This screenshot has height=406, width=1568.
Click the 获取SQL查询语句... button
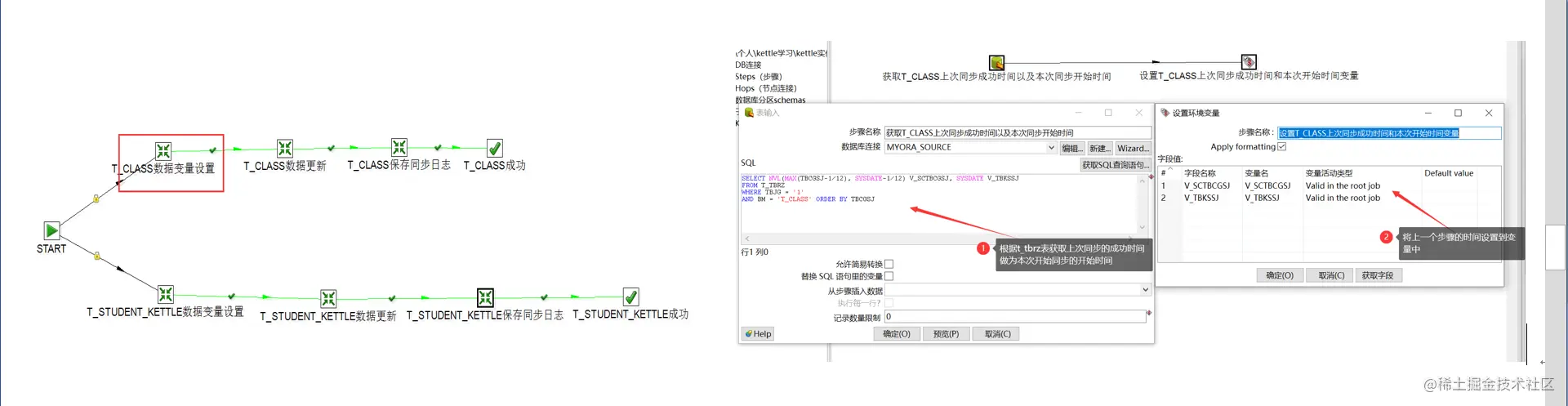tap(1116, 165)
